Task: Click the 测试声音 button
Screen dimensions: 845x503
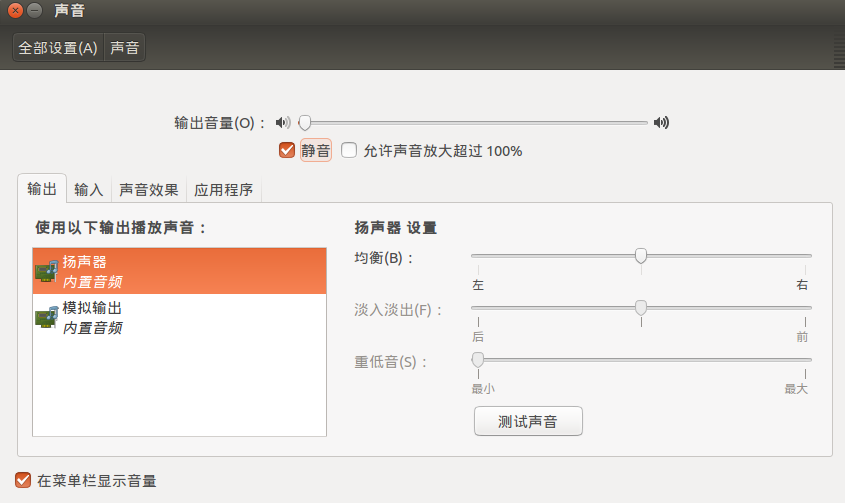Action: (528, 421)
